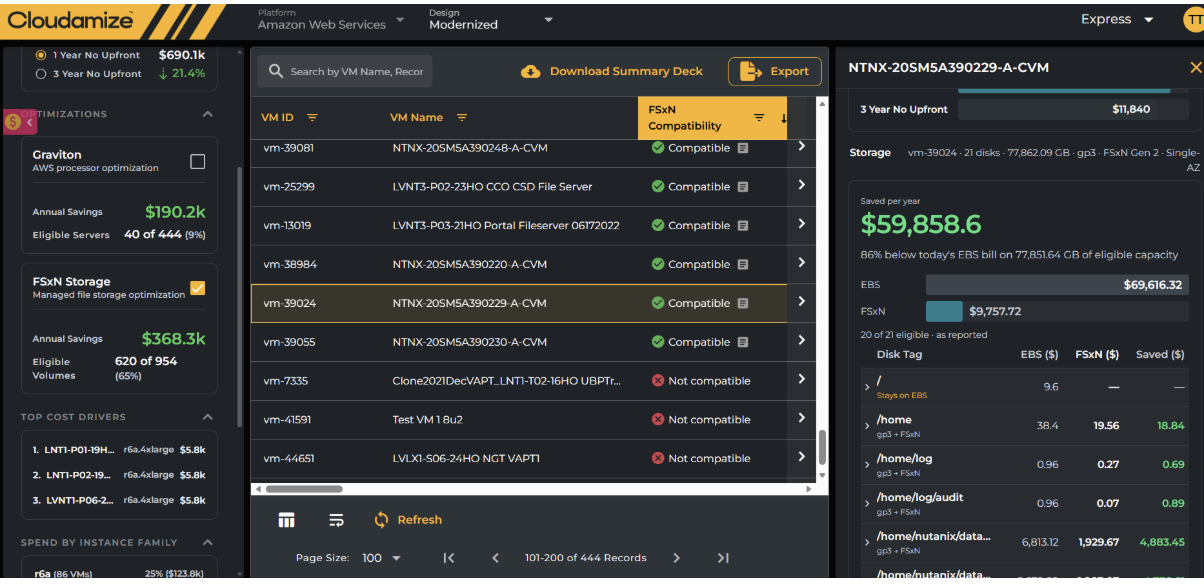Open the notes icon for vm-38984
This screenshot has height=584, width=1204.
coord(743,265)
